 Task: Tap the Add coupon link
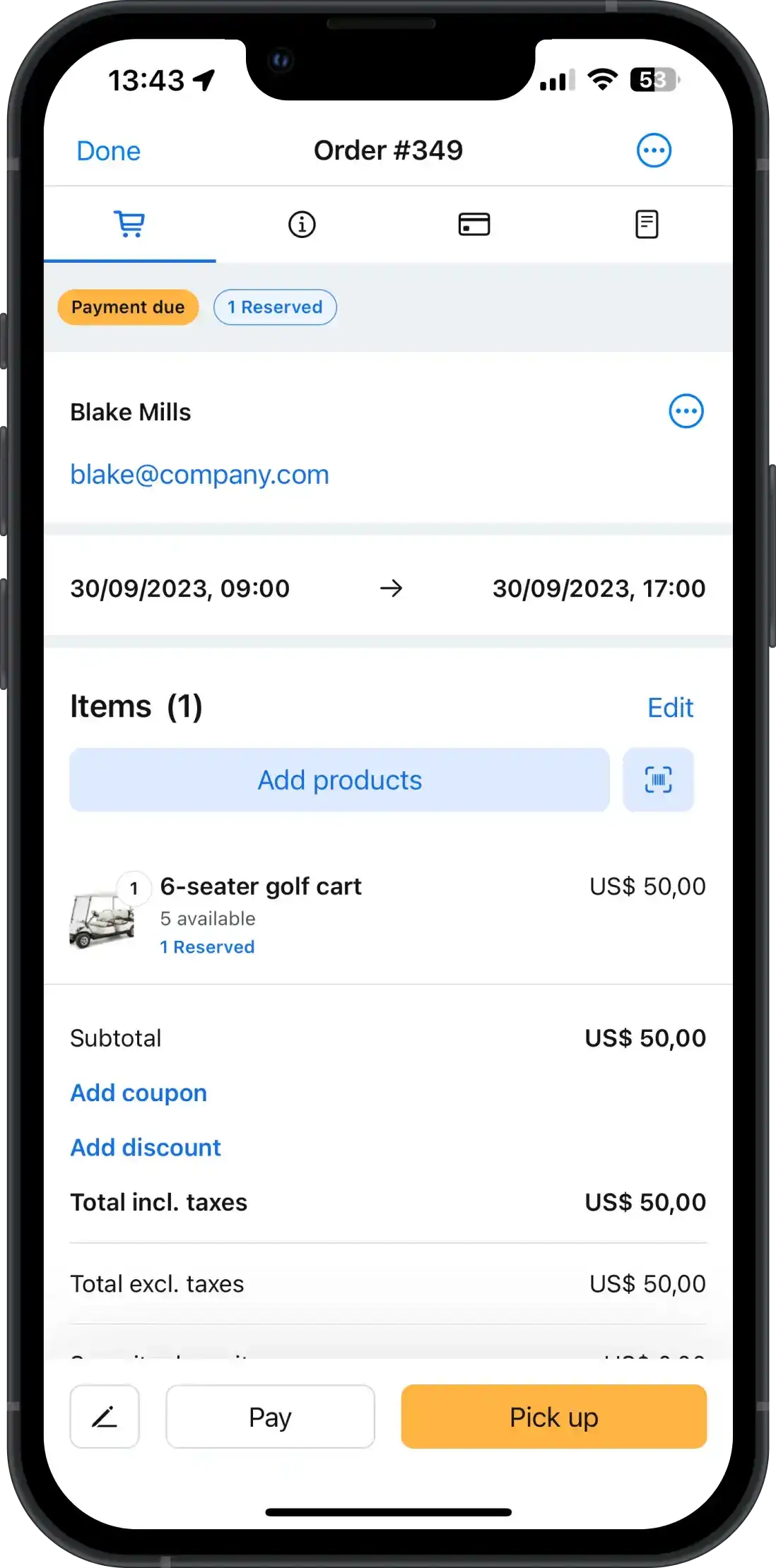(x=139, y=1093)
